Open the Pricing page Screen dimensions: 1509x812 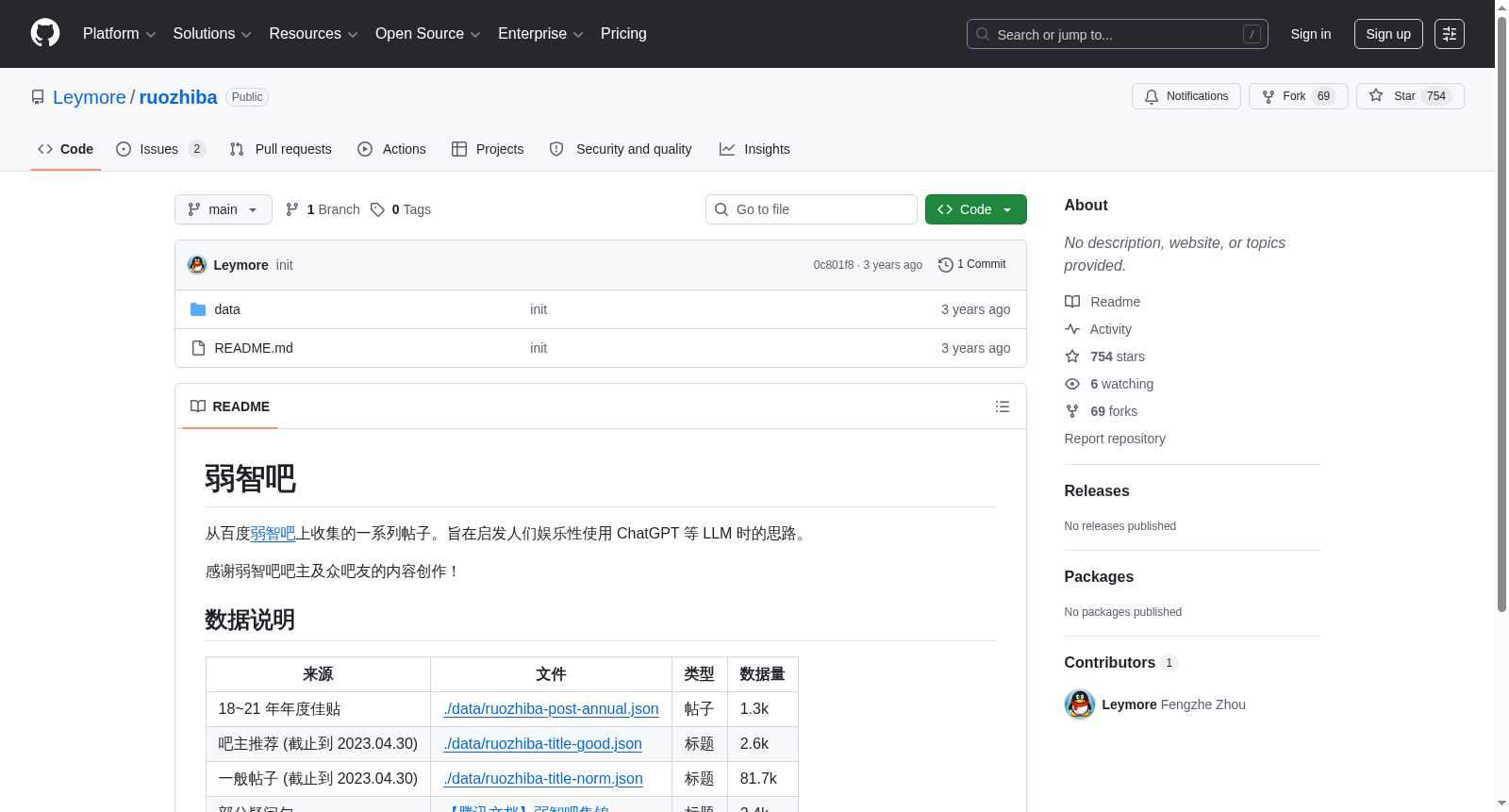(x=623, y=34)
